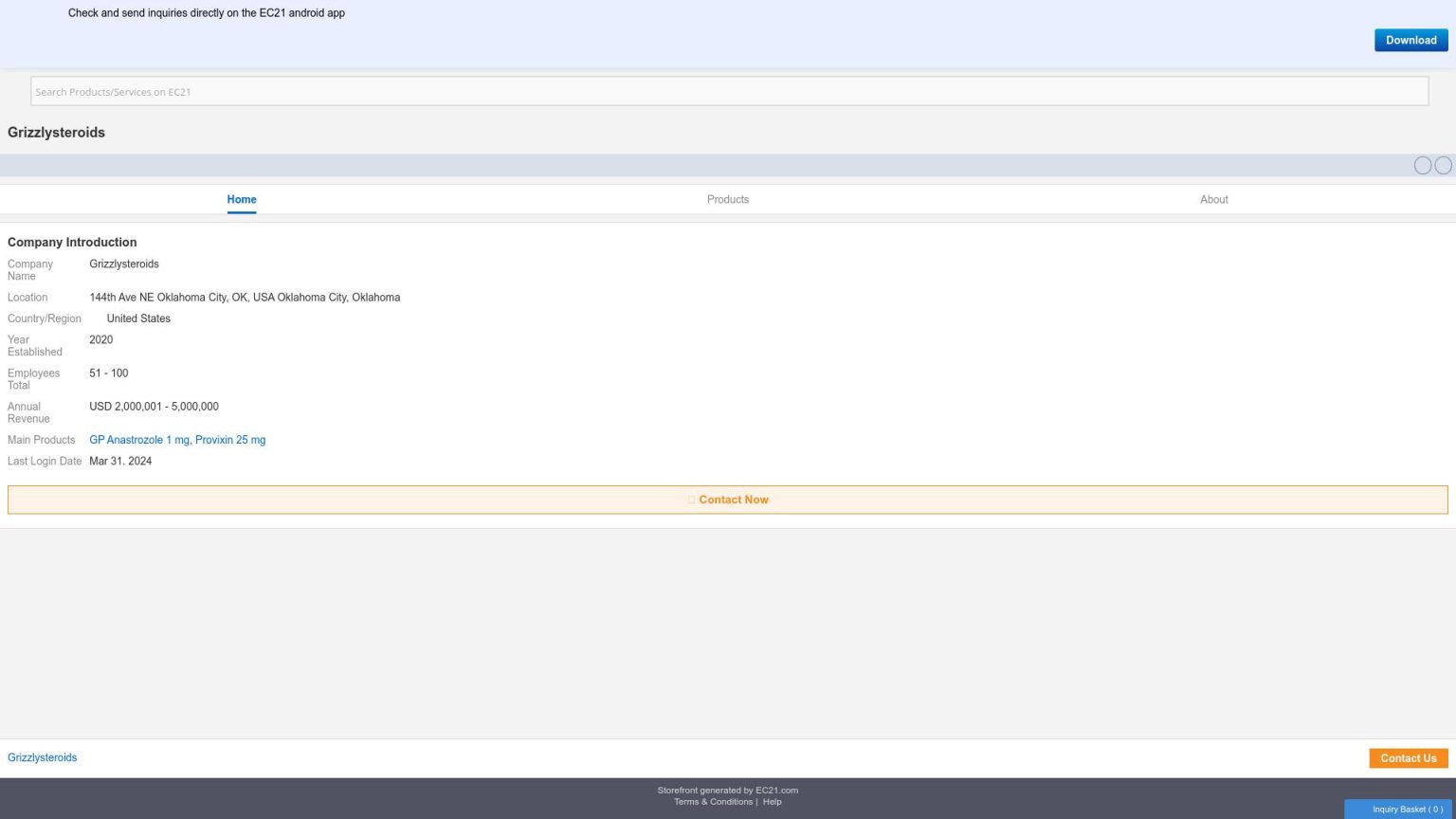Click the EC21 android app banner text
The image size is (1456, 819).
pyautogui.click(x=206, y=13)
